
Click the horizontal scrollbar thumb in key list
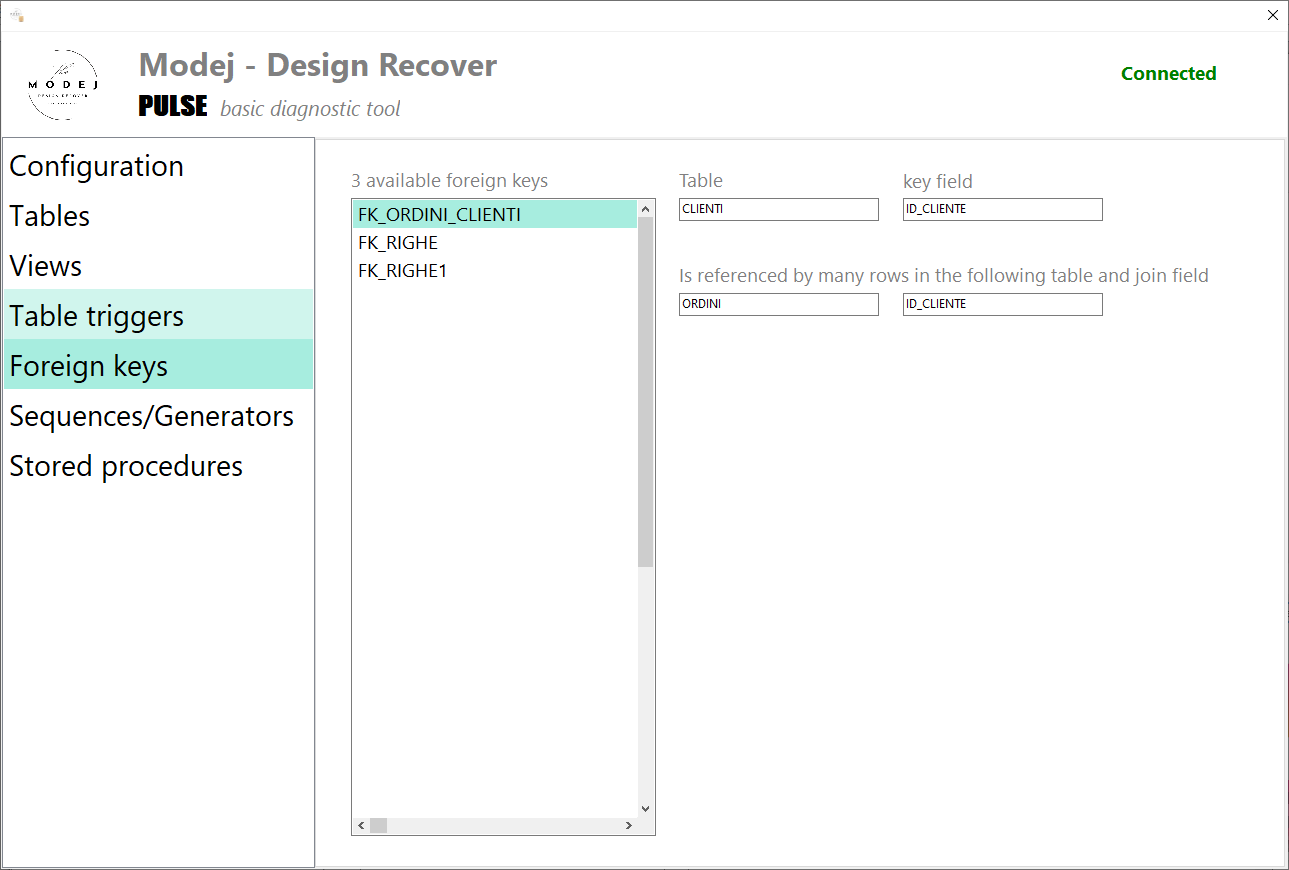tap(378, 826)
